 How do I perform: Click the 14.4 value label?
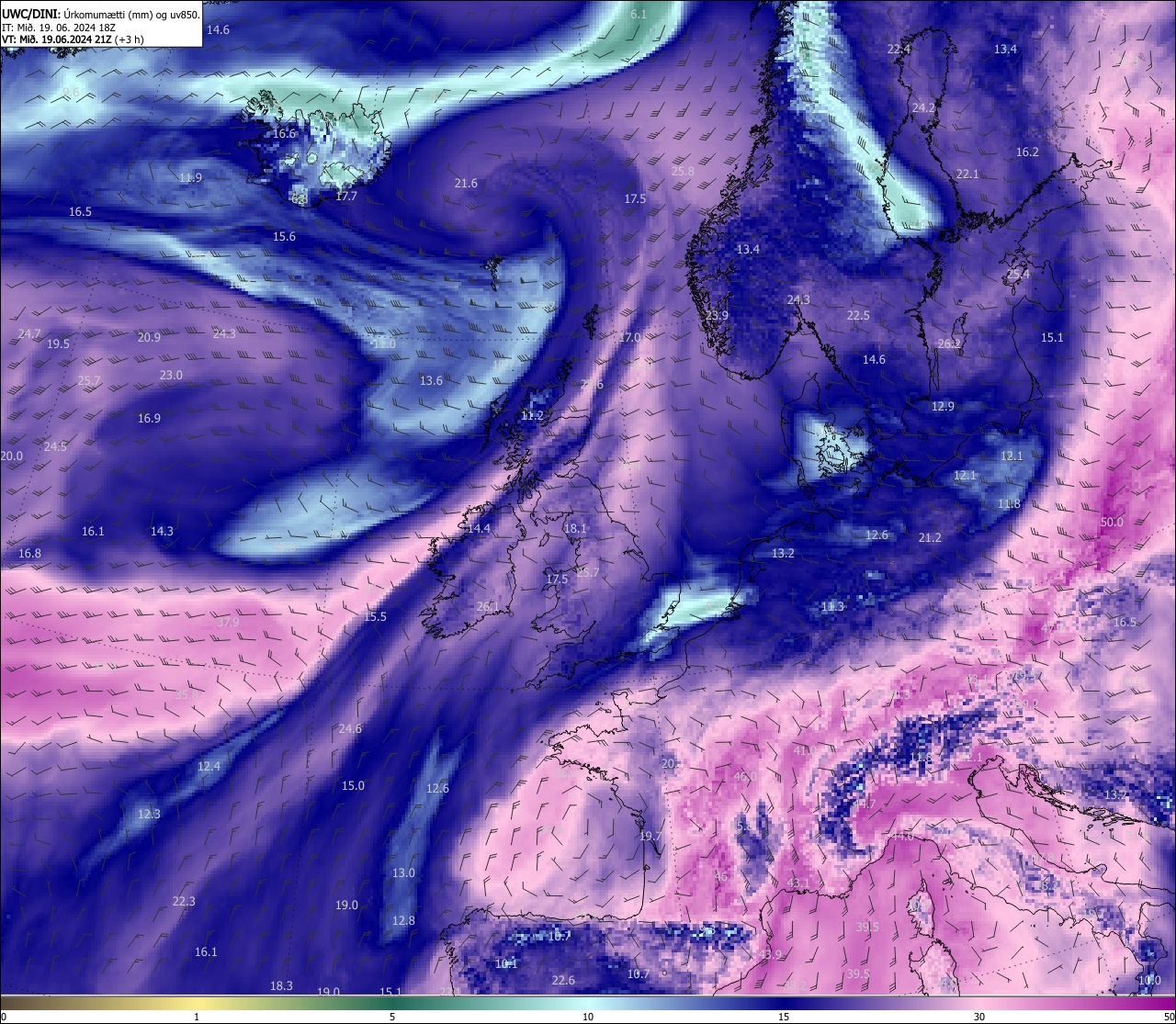479,529
